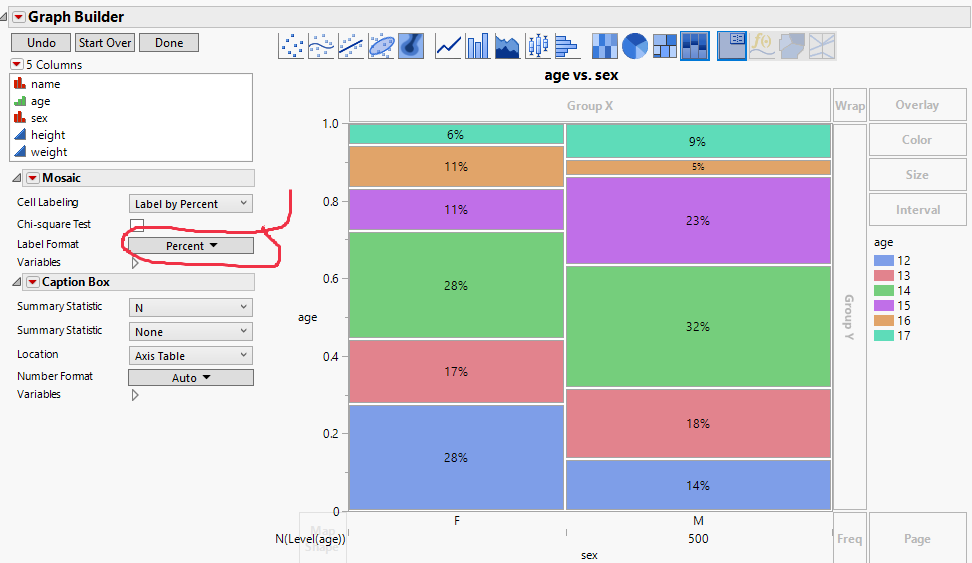Select the Map Shapes element icon
The width and height of the screenshot is (972, 563).
click(792, 46)
